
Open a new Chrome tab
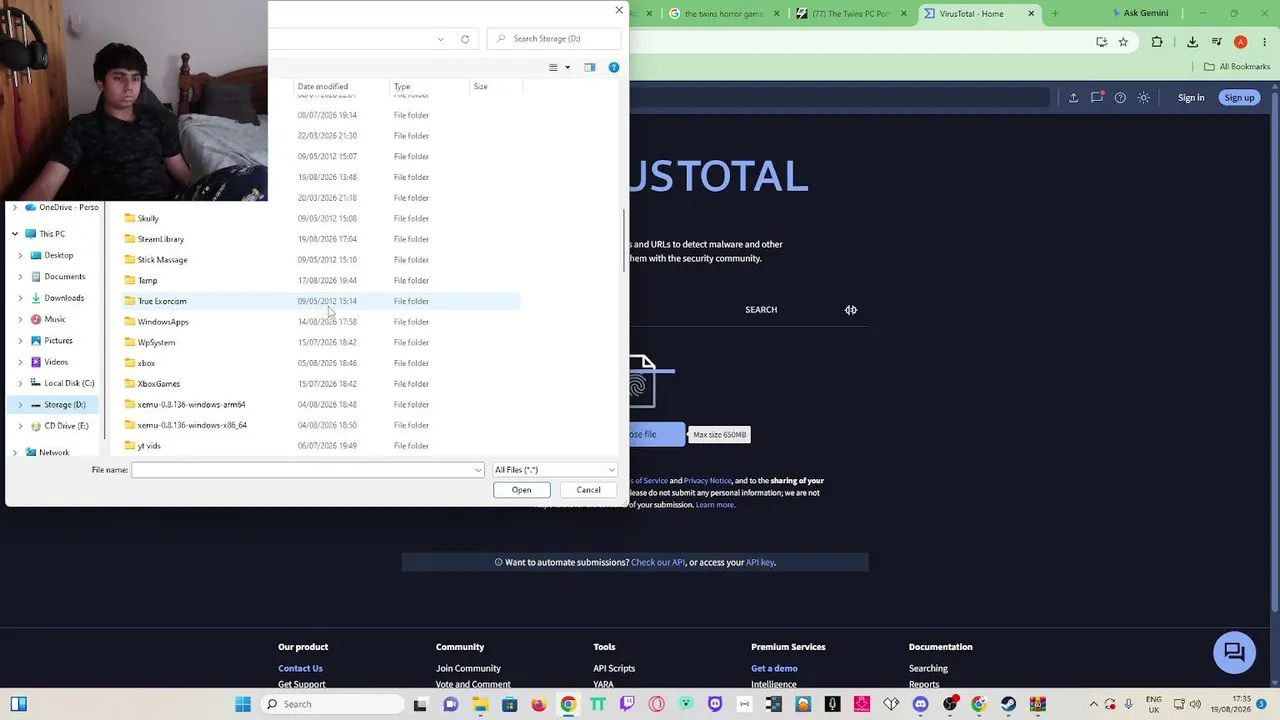coord(1055,14)
